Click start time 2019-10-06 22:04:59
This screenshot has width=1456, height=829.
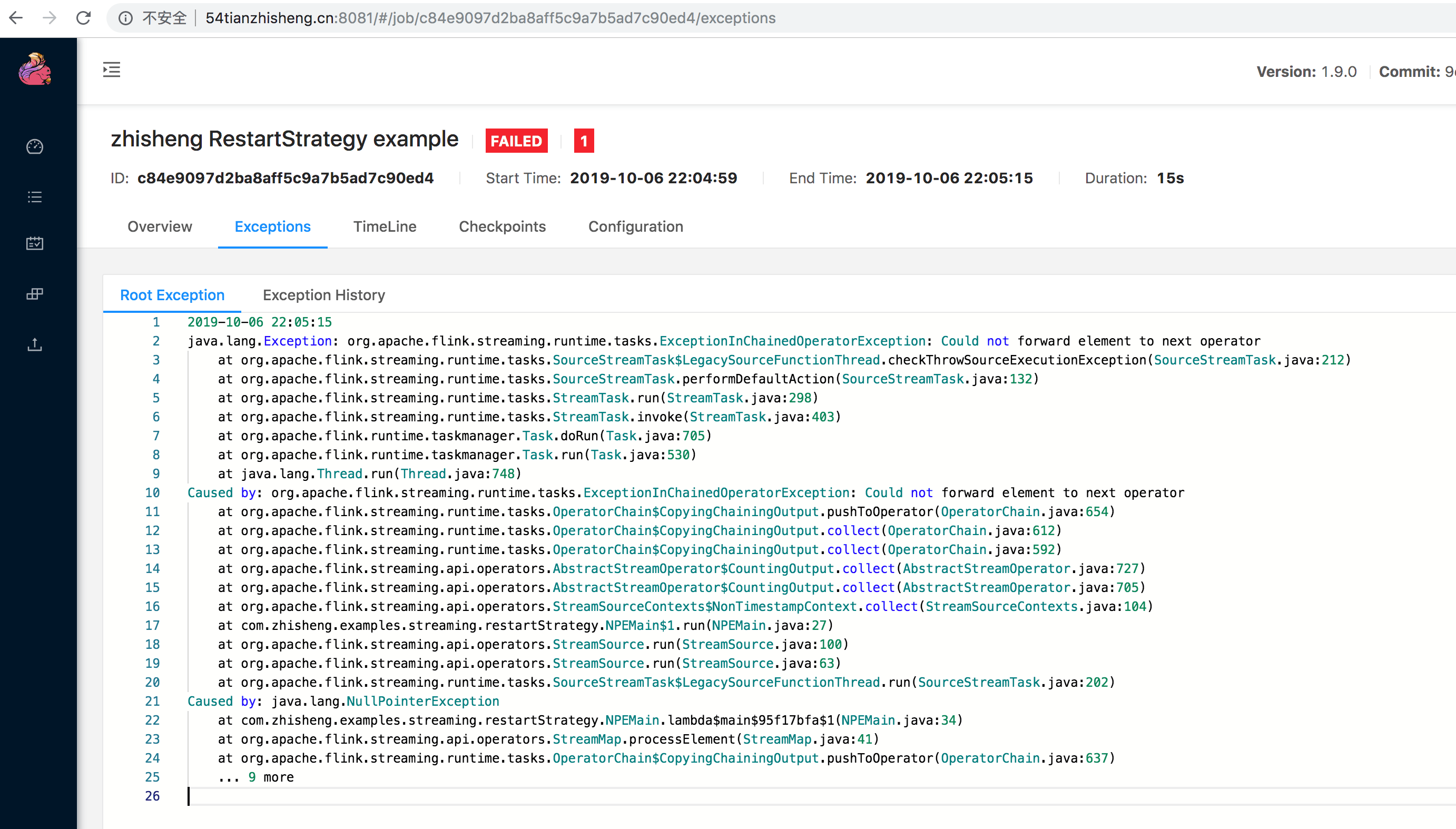point(653,178)
